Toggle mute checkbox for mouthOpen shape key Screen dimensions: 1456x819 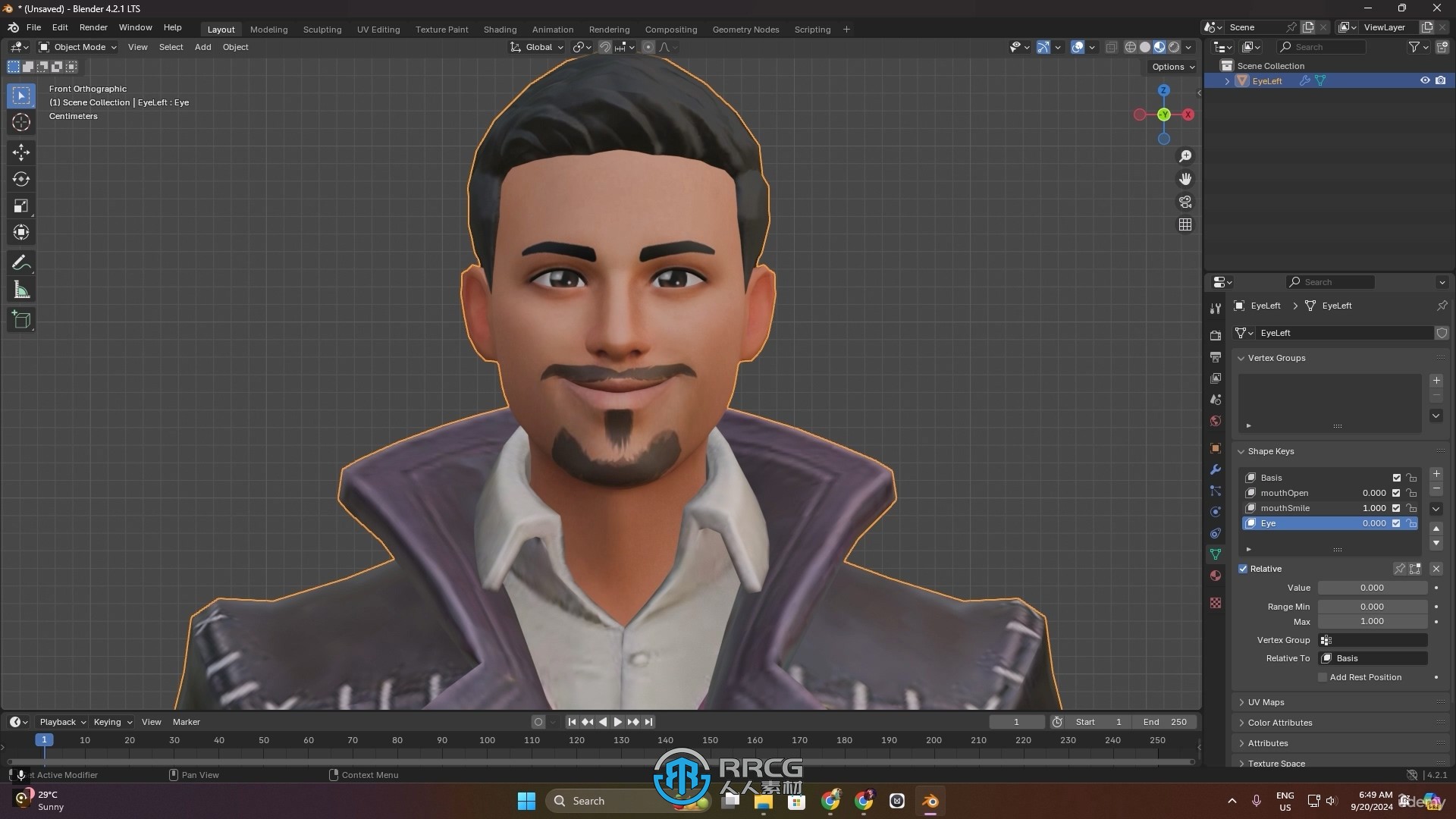coord(1396,493)
